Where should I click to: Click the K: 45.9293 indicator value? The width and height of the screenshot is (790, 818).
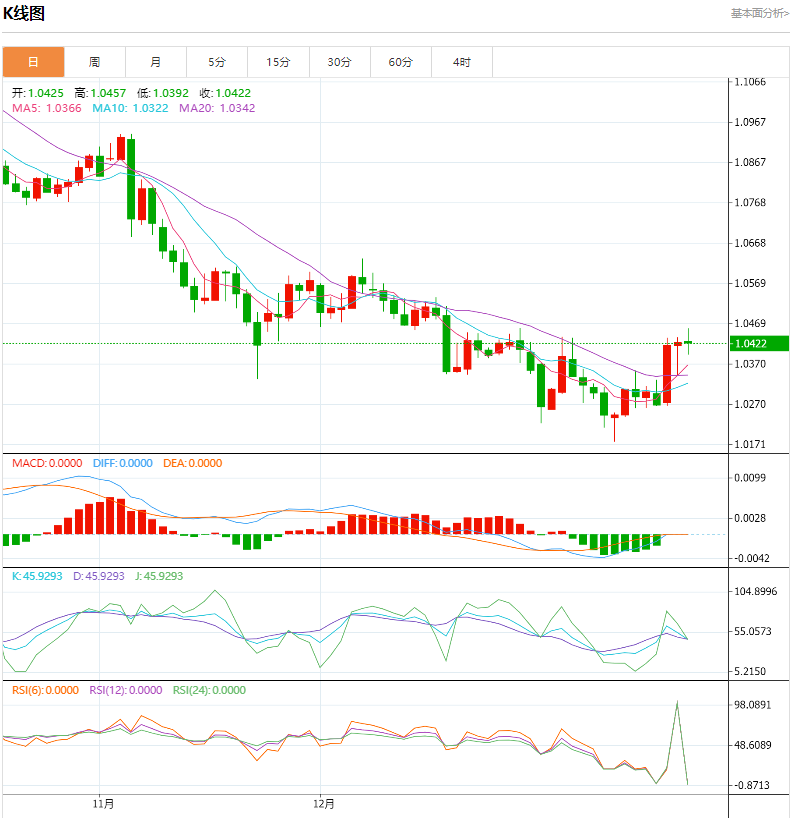coord(37,576)
